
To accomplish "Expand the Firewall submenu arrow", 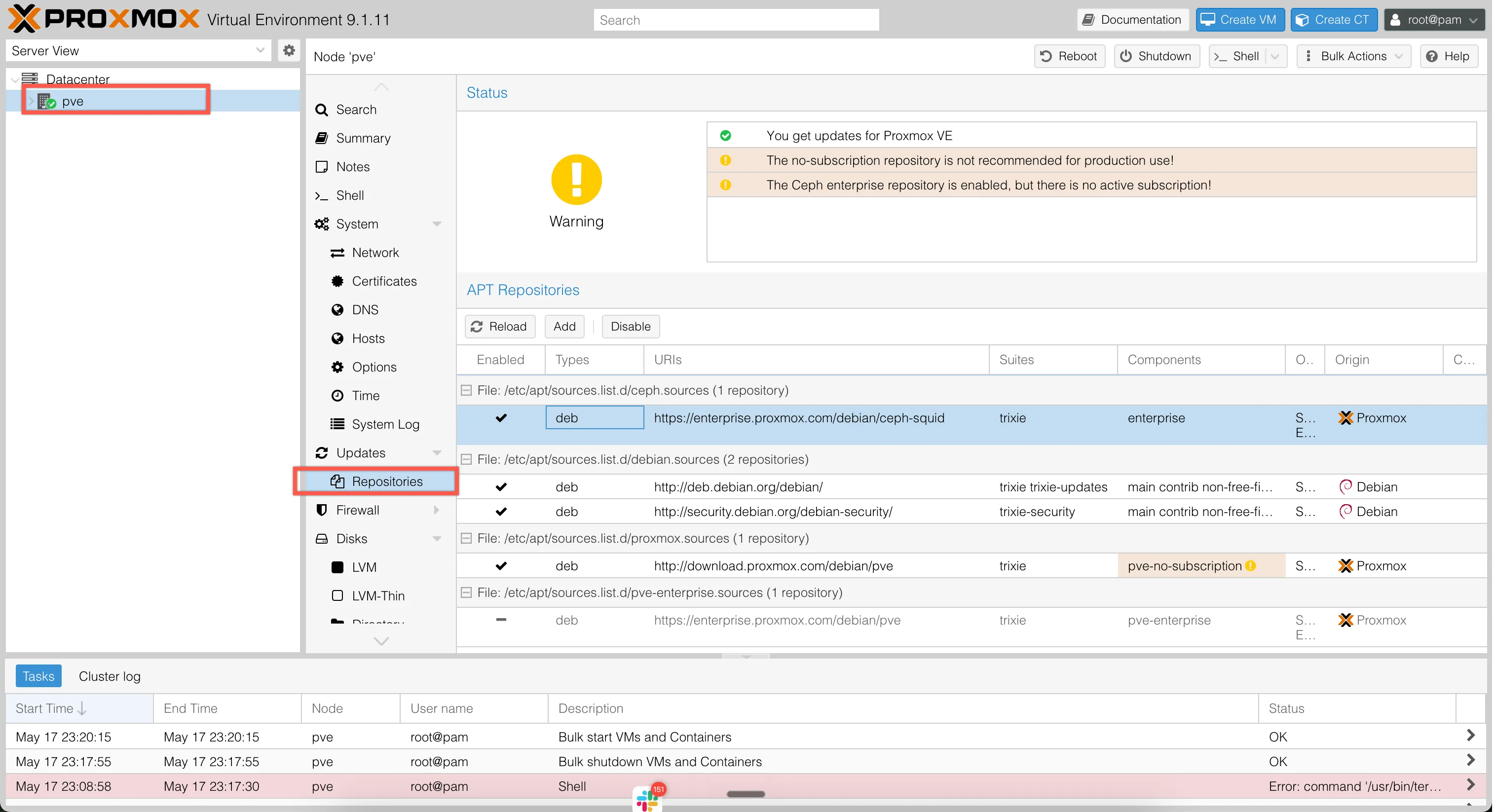I will tap(437, 510).
